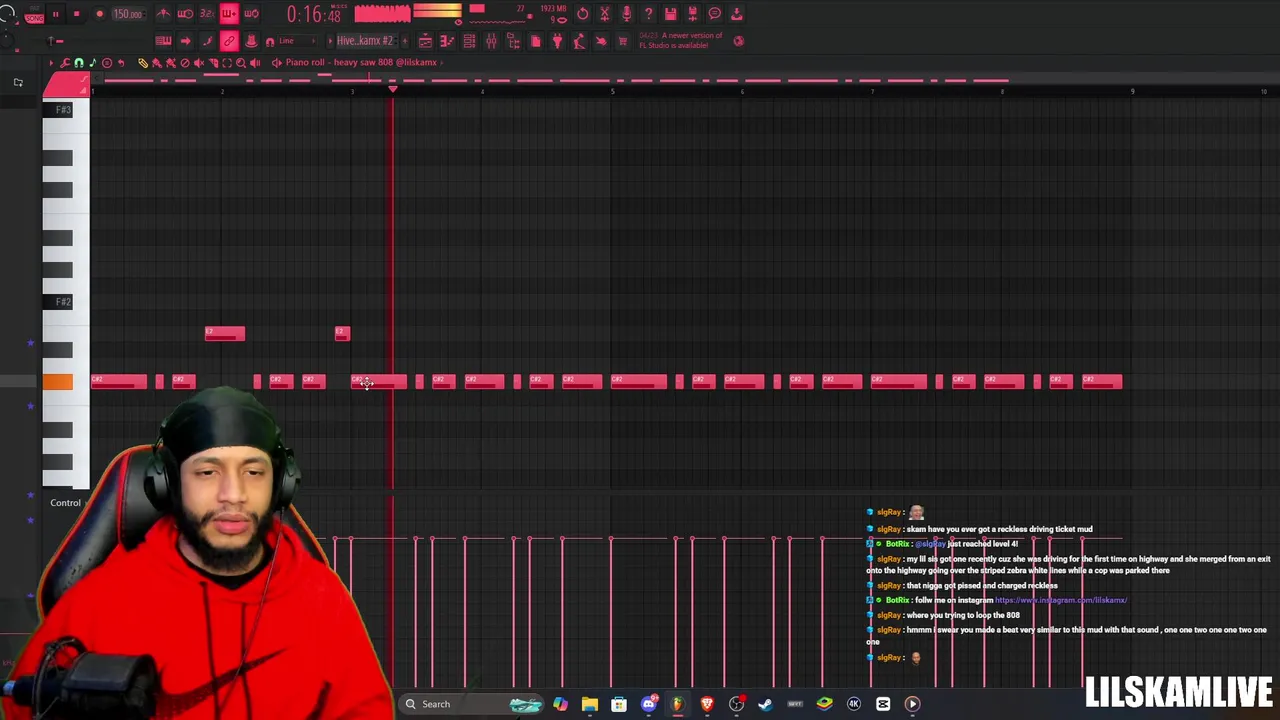Click the globe online news icon
The height and width of the screenshot is (720, 1280).
[739, 41]
